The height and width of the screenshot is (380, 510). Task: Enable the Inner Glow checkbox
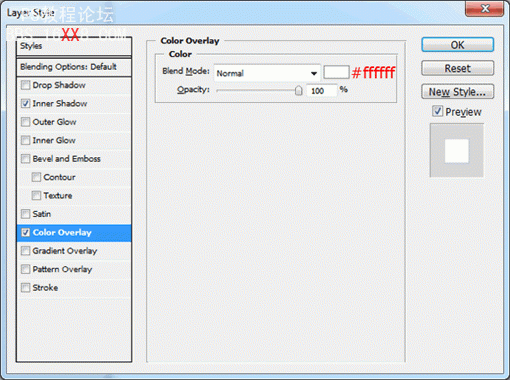point(25,140)
